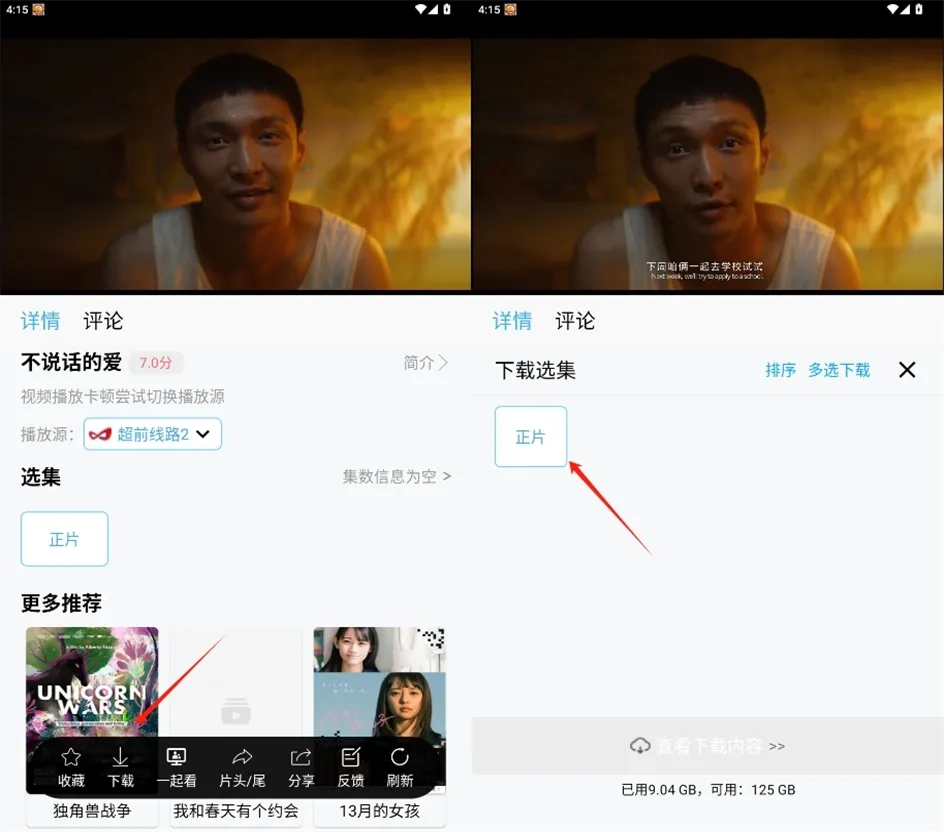Close the 下载选集 panel with X

907,370
